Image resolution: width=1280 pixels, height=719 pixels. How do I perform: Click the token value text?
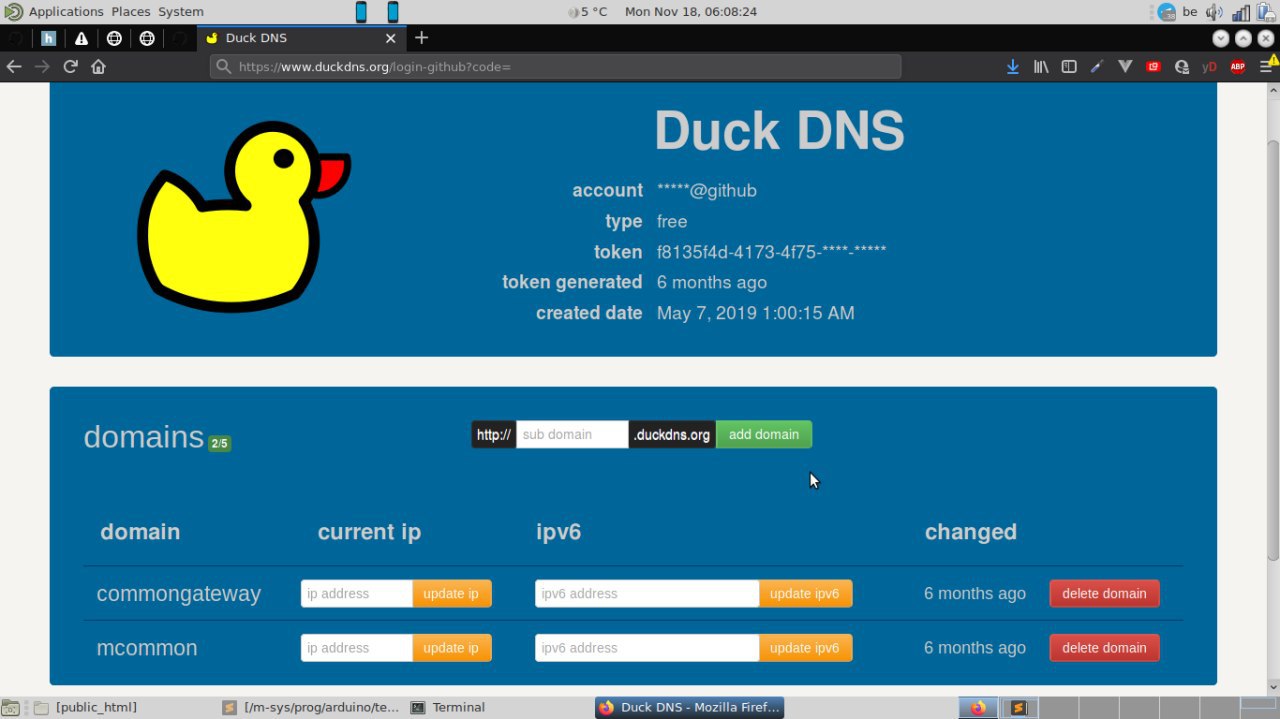pyautogui.click(x=771, y=252)
